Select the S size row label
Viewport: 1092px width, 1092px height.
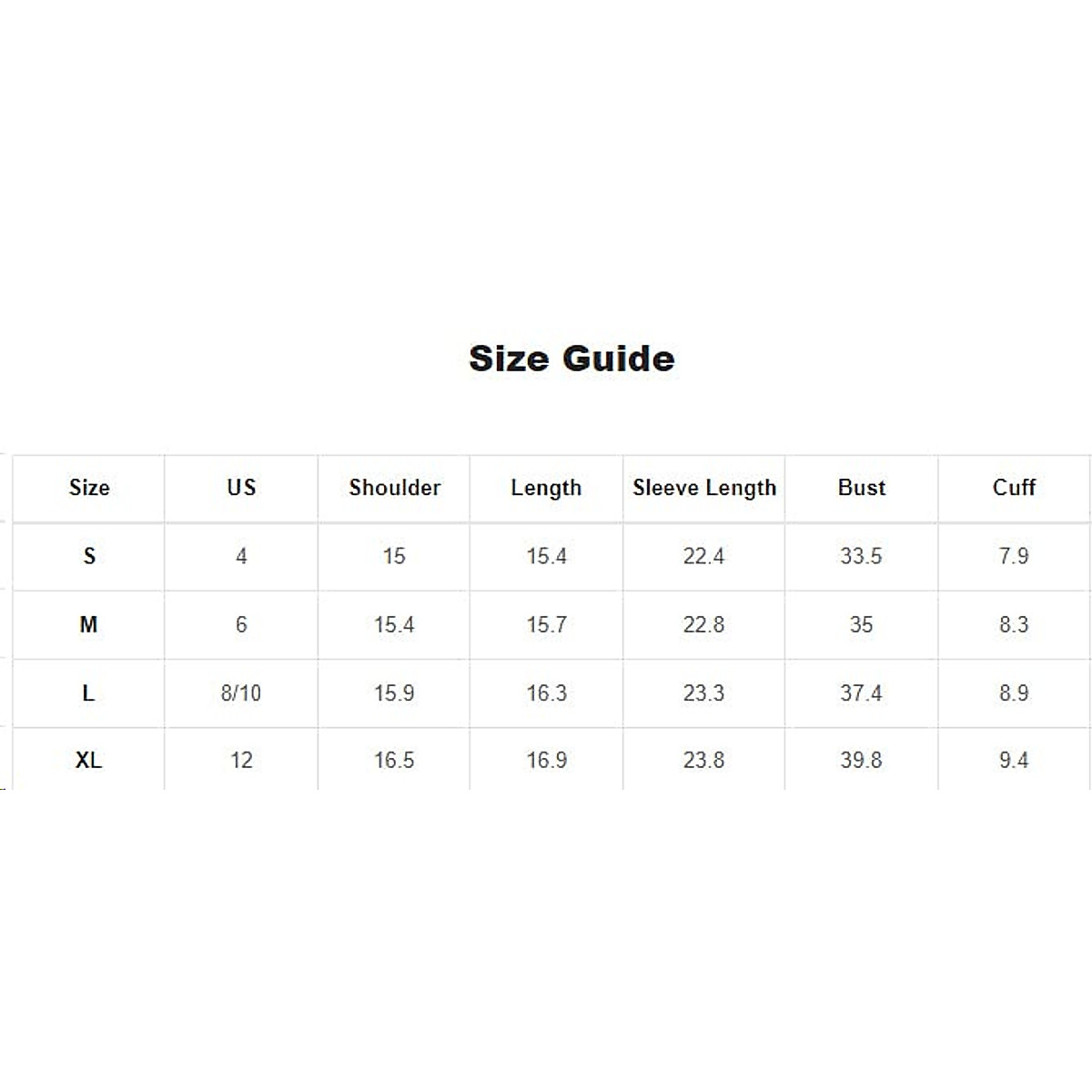coord(89,556)
